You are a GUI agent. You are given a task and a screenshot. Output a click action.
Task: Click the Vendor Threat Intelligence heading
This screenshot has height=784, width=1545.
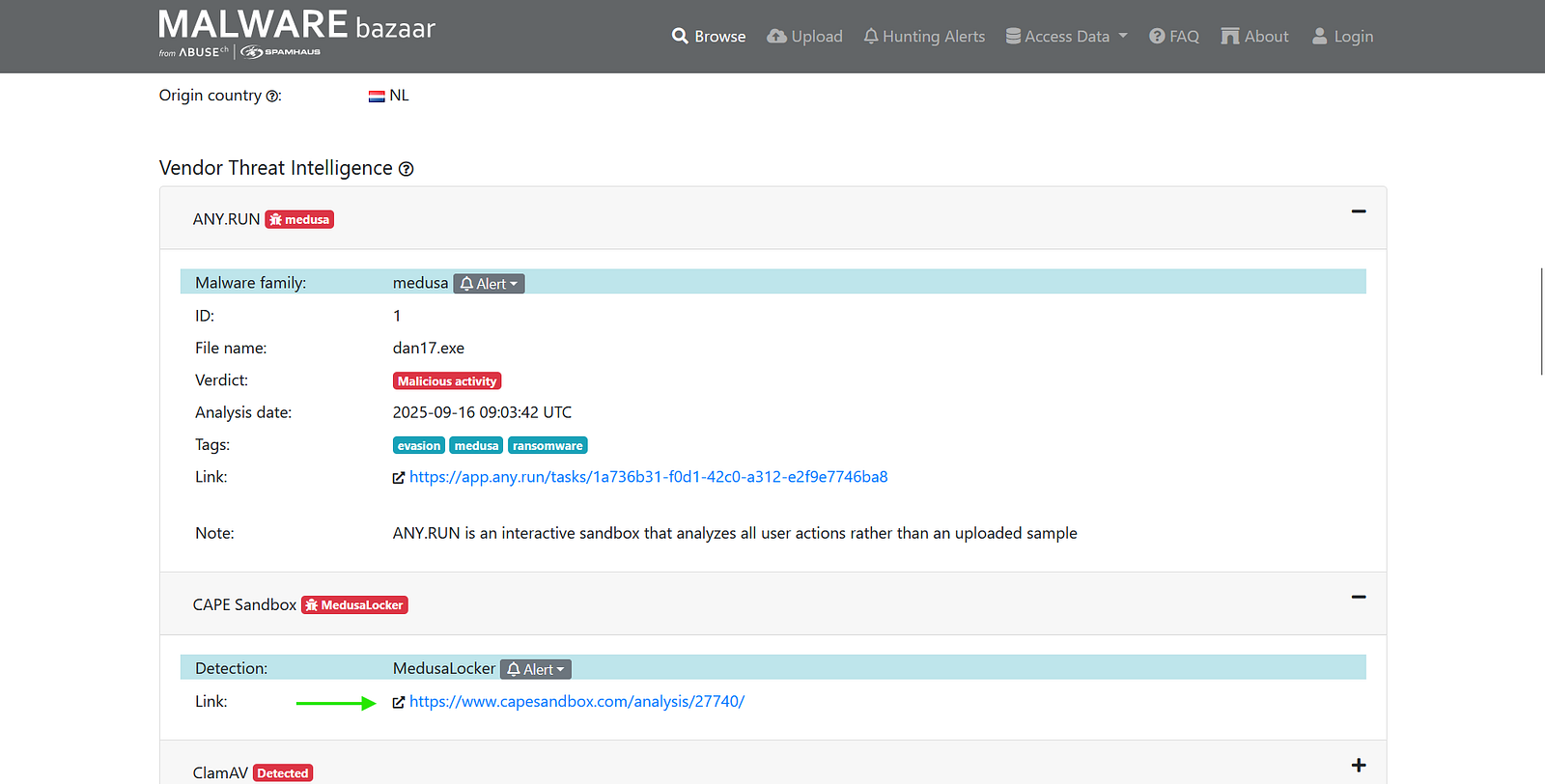[x=276, y=168]
